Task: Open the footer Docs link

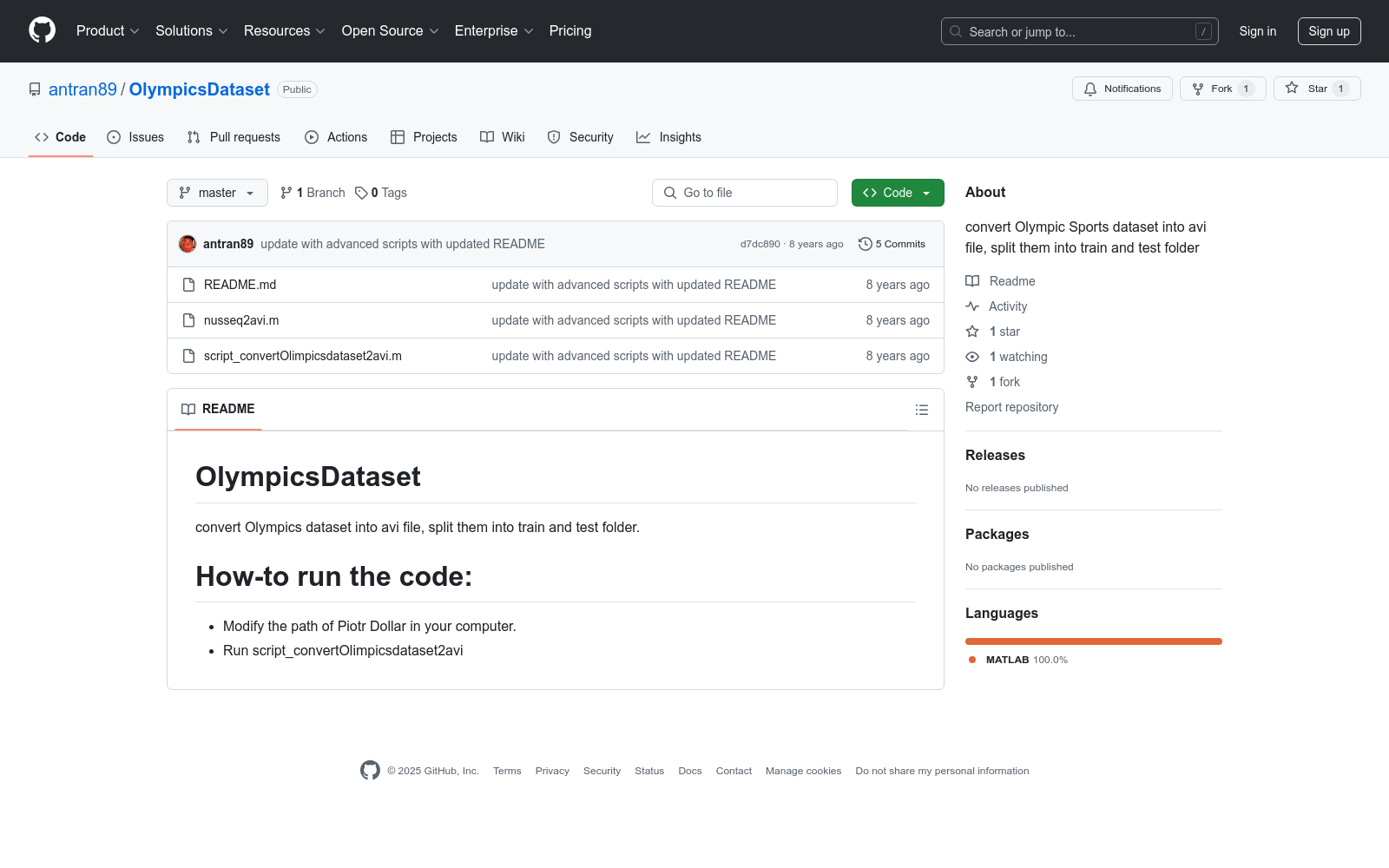Action: point(690,771)
